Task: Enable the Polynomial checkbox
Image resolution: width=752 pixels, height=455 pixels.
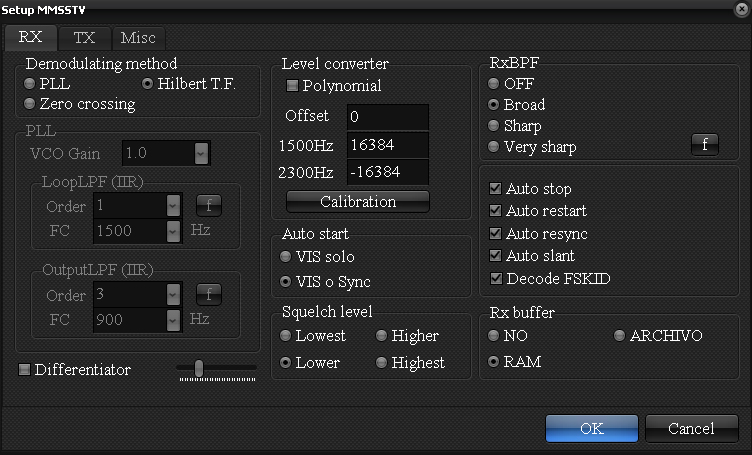Action: click(292, 85)
